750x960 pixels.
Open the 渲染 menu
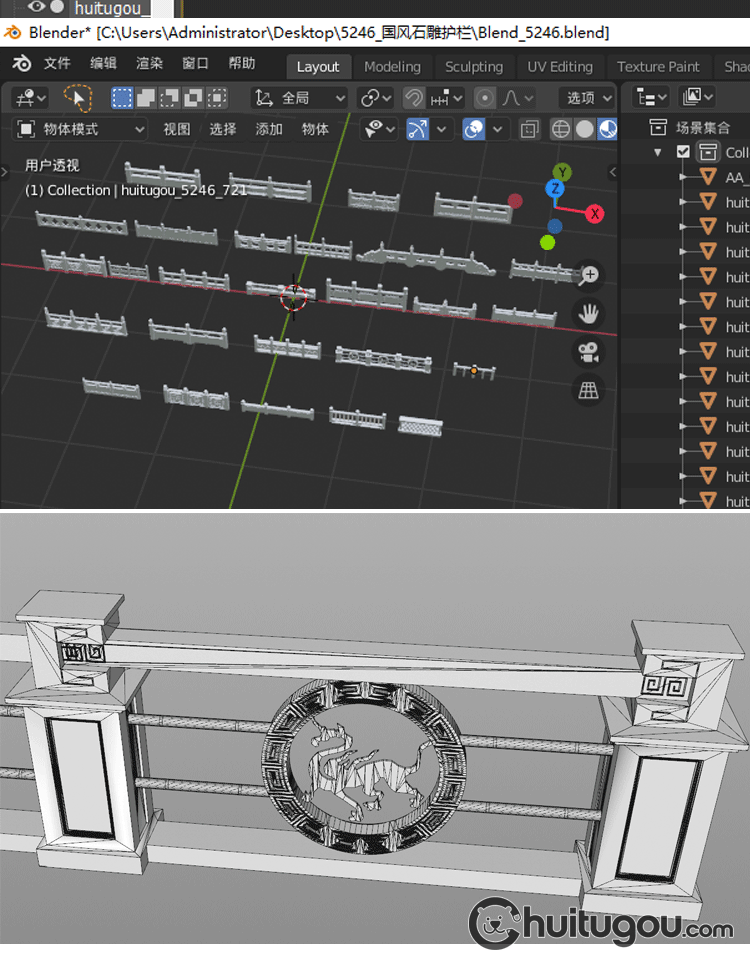[x=149, y=64]
